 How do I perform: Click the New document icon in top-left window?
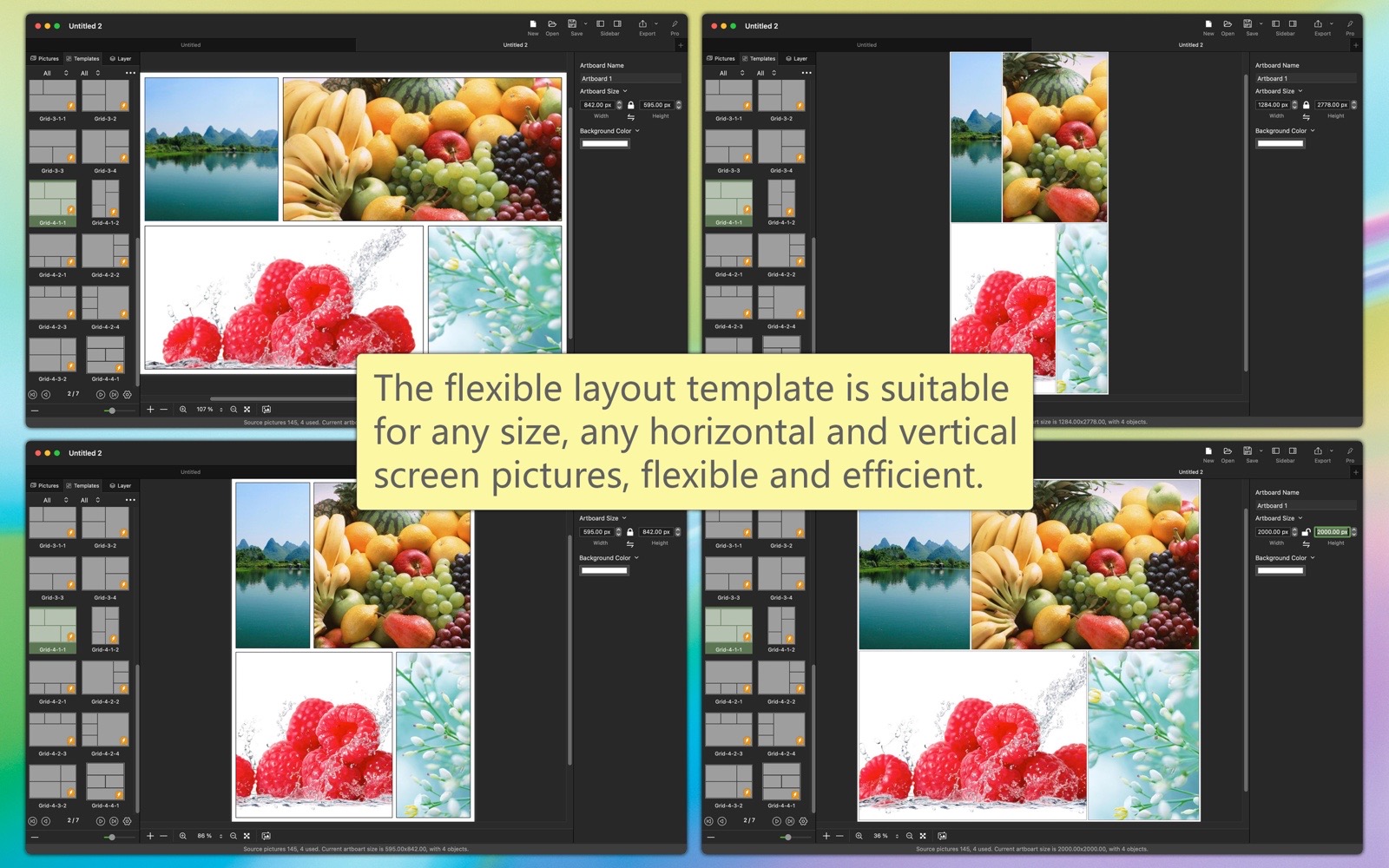[533, 24]
